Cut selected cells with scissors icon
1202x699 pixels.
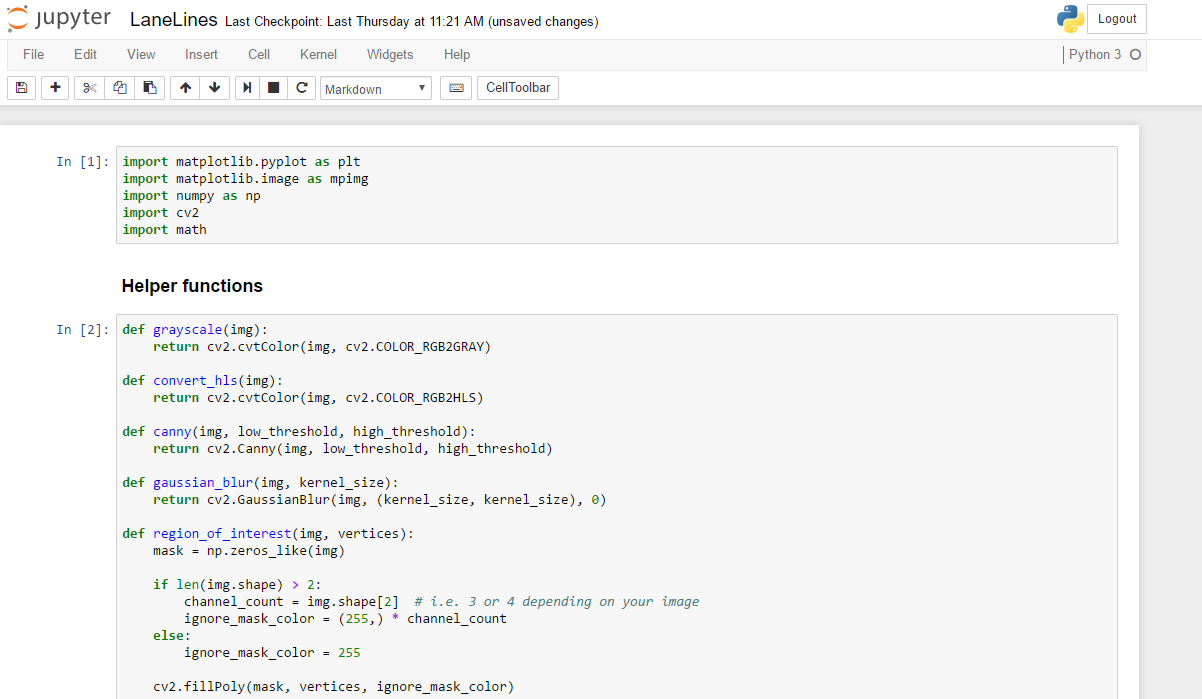(89, 88)
